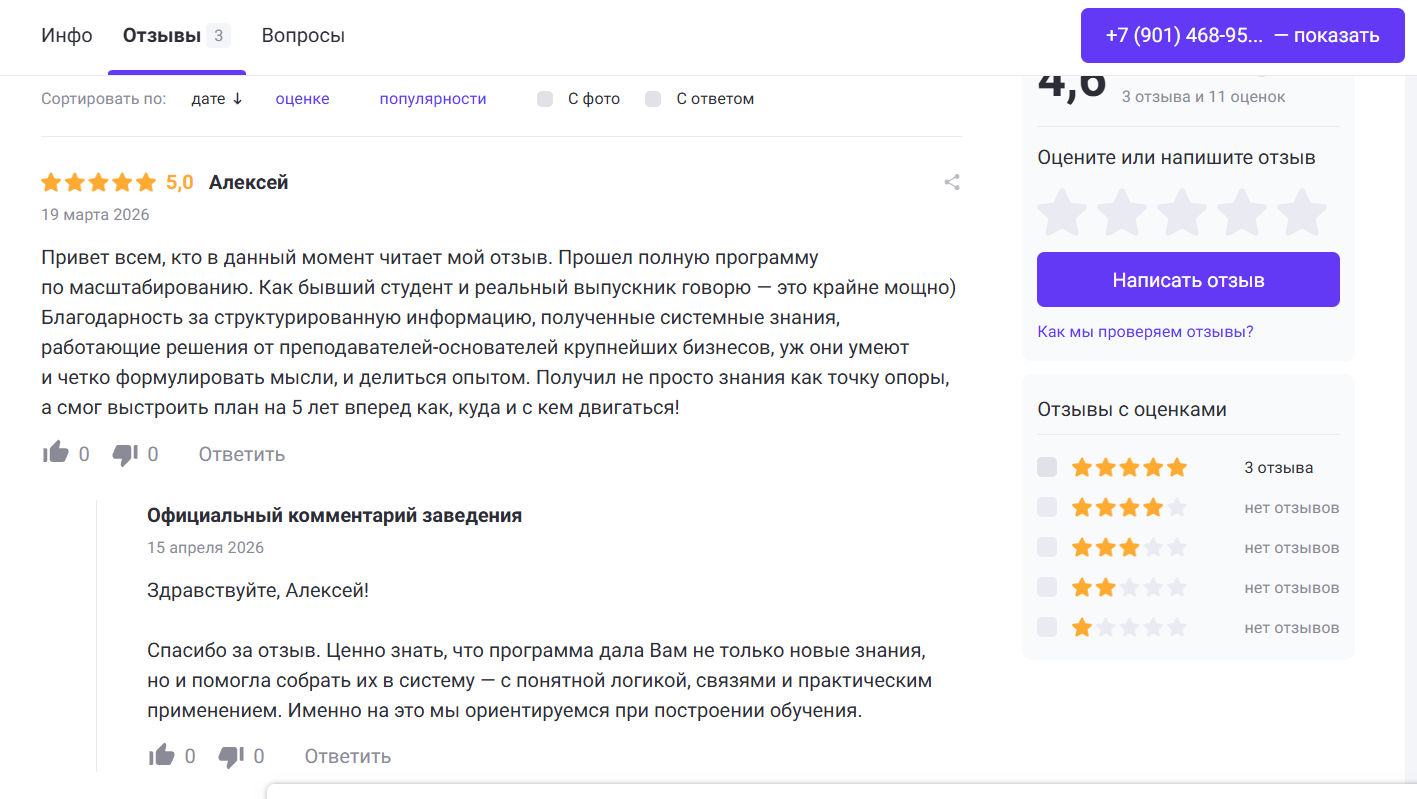Dislike Алексей's review with thumbs-down
This screenshot has width=1417, height=799.
[x=125, y=454]
